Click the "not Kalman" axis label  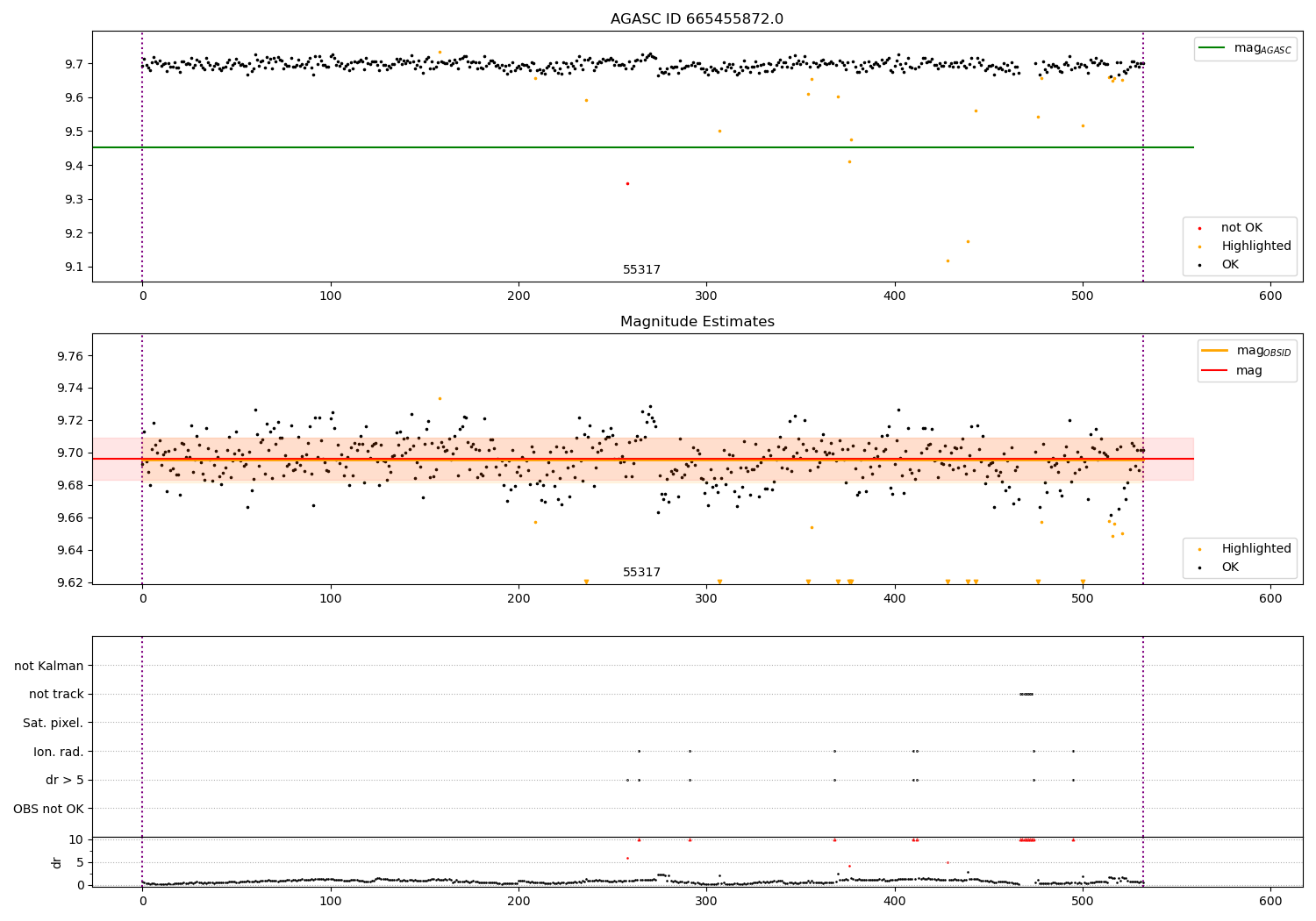coord(49,666)
